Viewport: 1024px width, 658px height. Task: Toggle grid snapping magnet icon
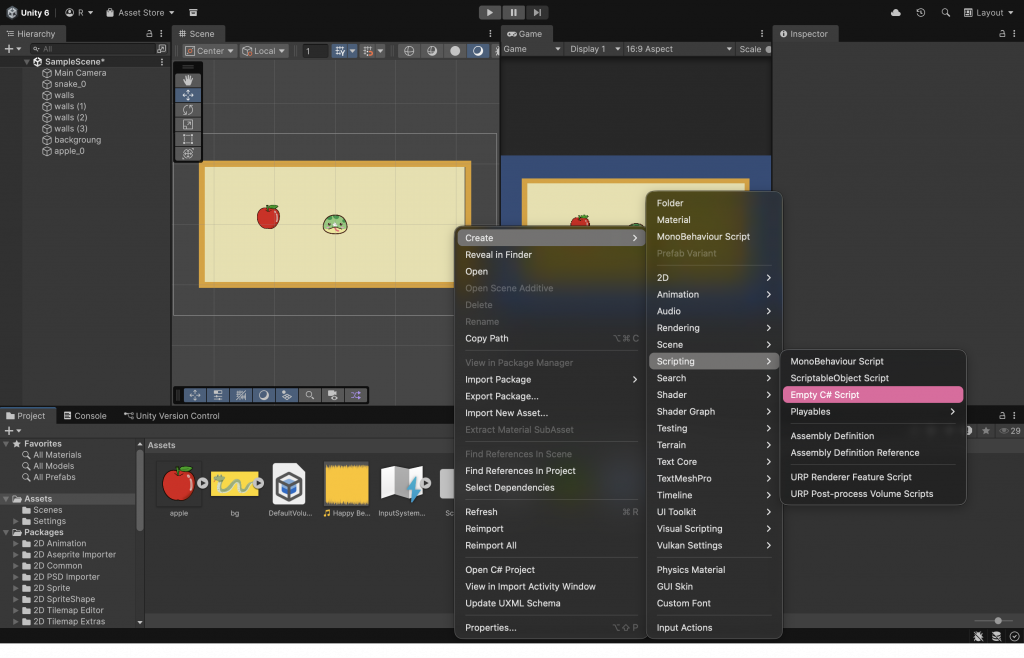click(368, 51)
